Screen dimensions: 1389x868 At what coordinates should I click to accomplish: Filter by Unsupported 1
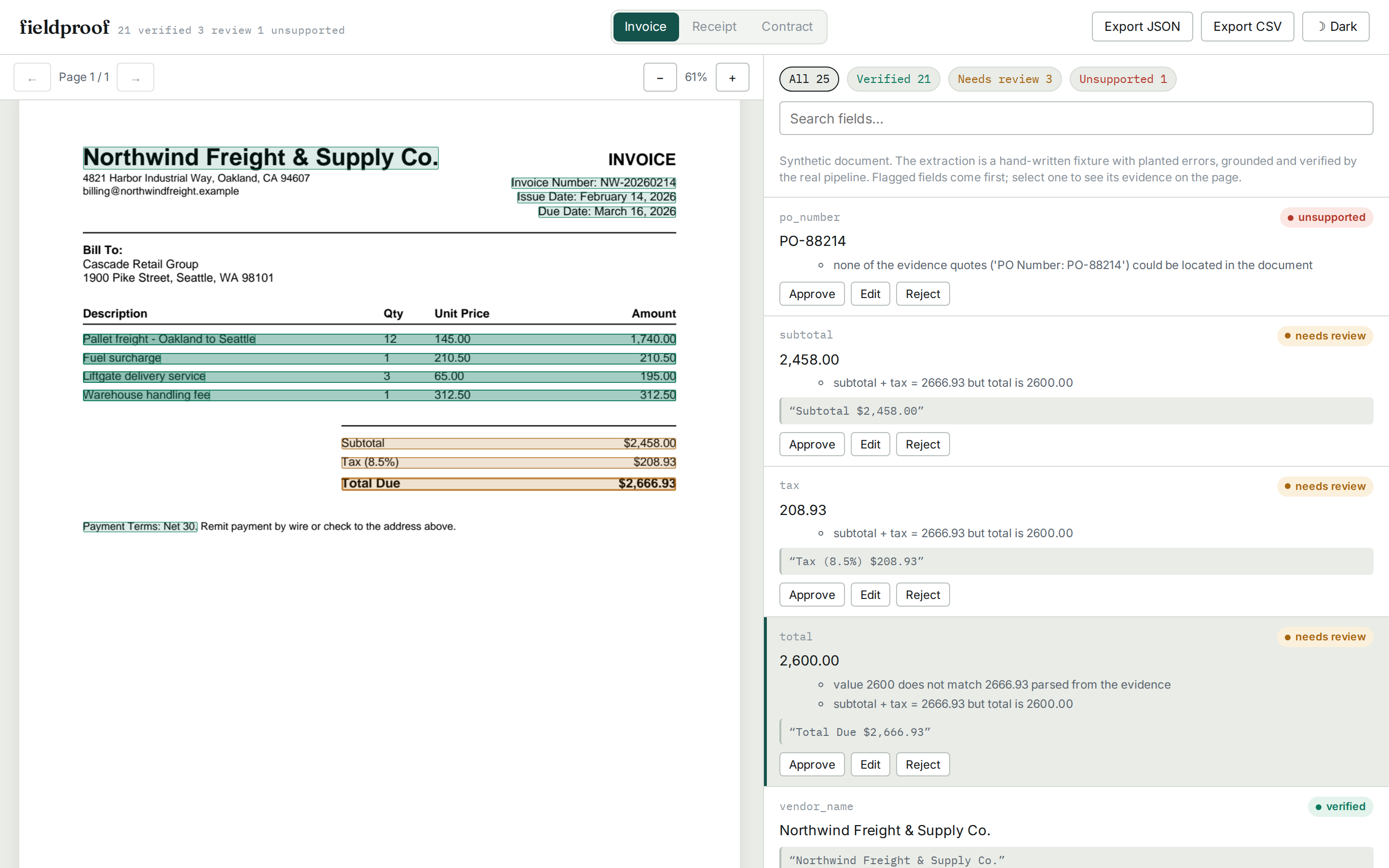(x=1123, y=79)
